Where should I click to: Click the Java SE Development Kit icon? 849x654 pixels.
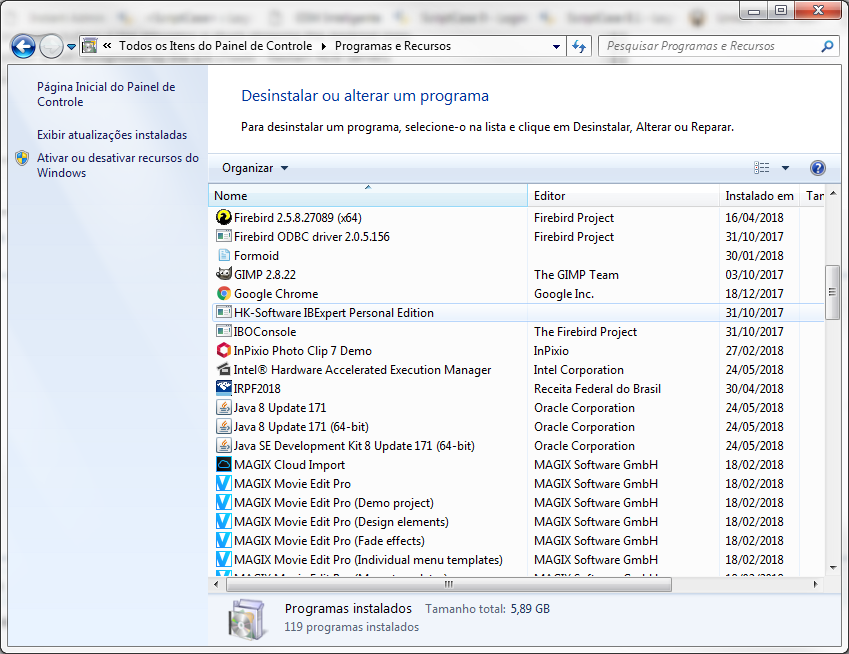click(x=224, y=445)
